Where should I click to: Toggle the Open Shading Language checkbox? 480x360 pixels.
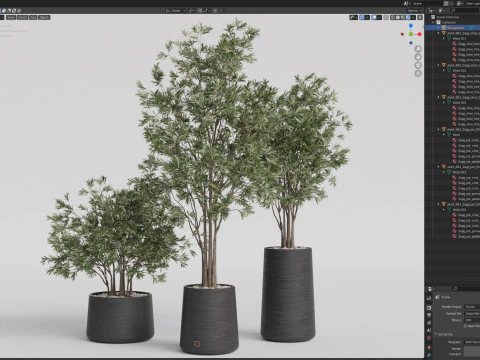coord(465,326)
